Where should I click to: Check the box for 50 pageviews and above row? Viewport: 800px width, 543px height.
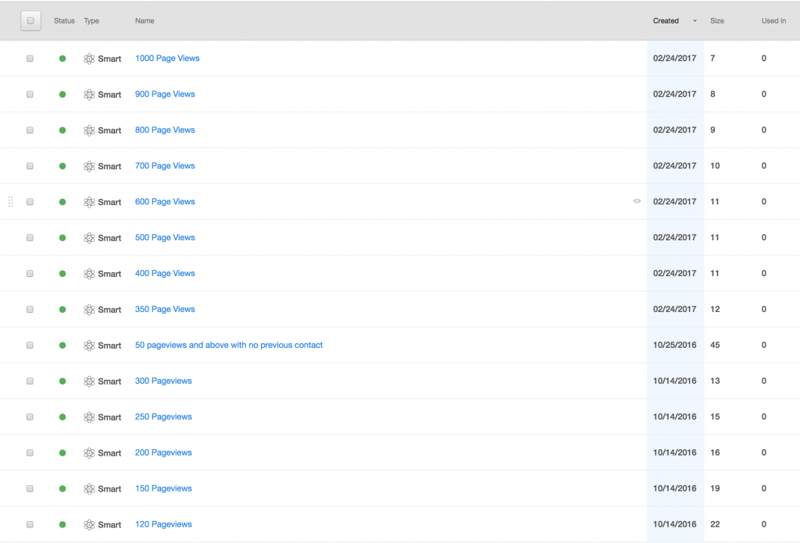[30, 345]
